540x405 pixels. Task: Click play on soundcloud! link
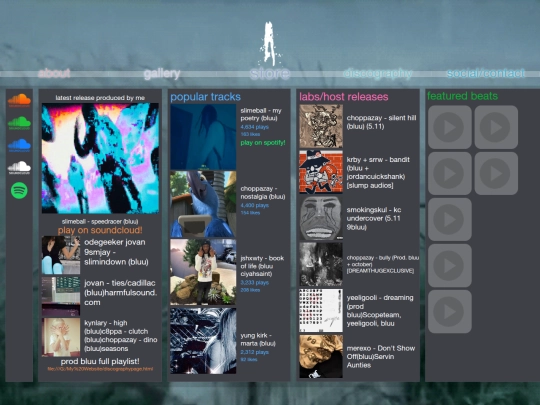click(100, 230)
